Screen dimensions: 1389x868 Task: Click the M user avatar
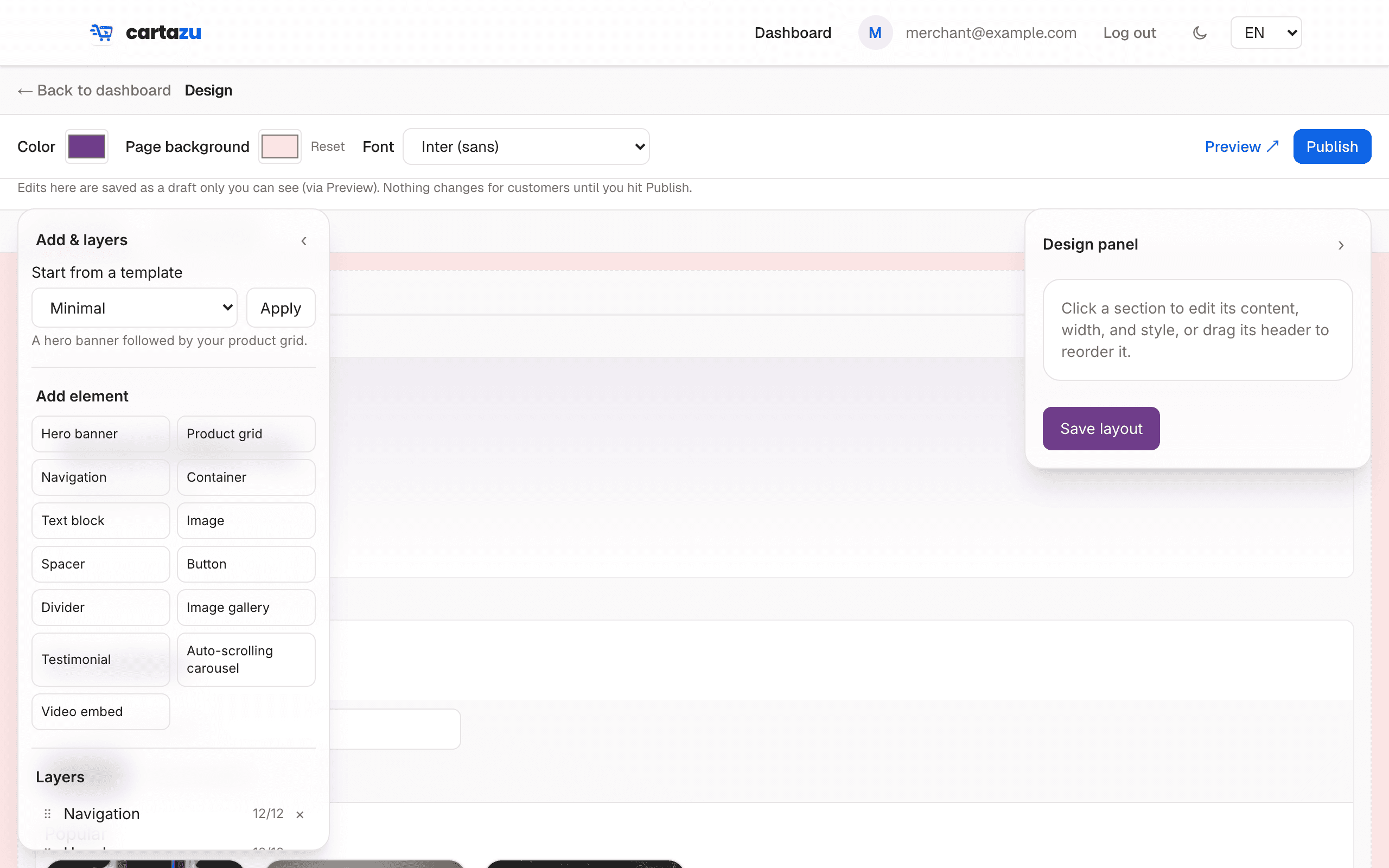875,33
